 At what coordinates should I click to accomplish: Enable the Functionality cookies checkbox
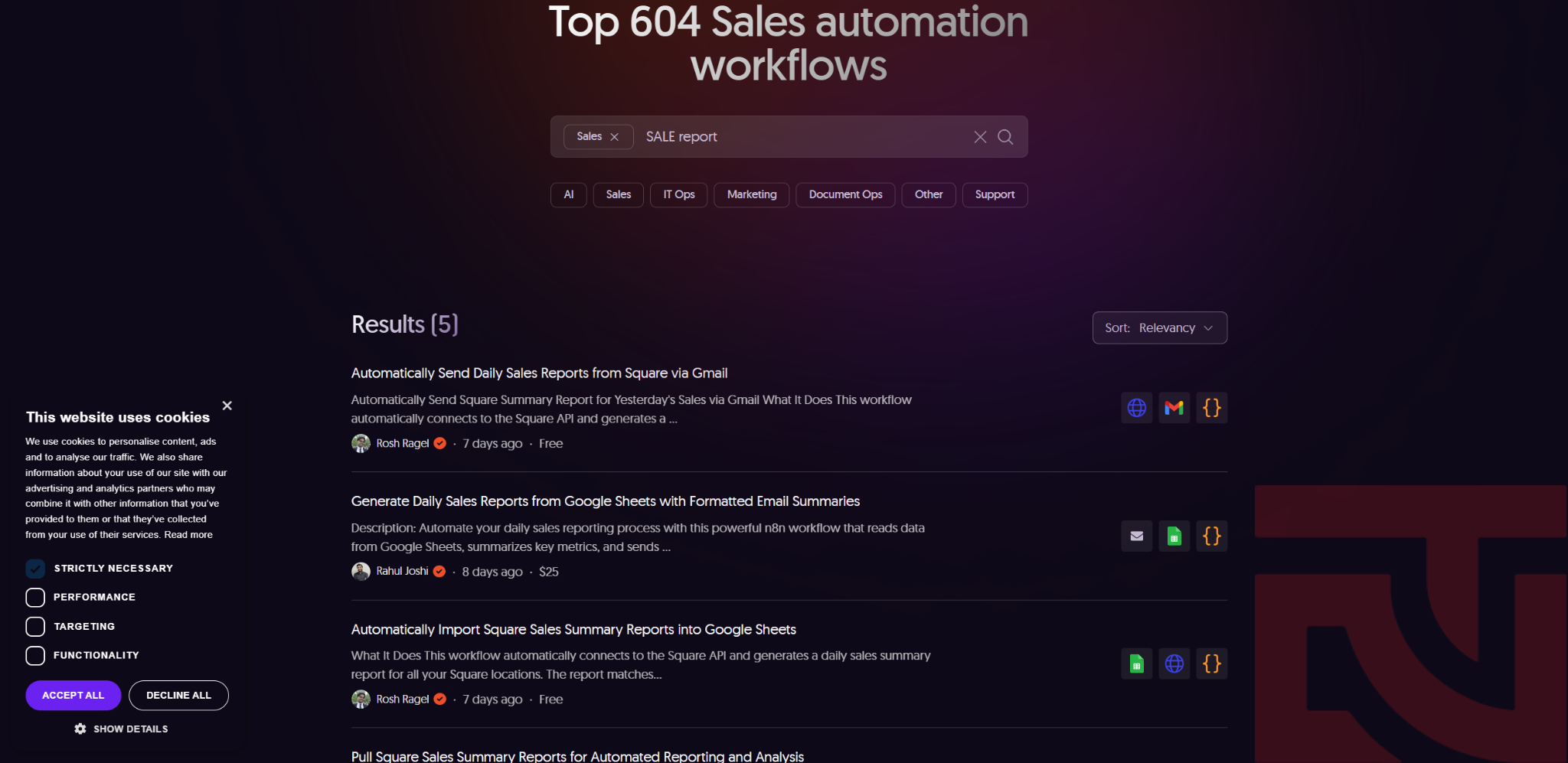pos(35,656)
